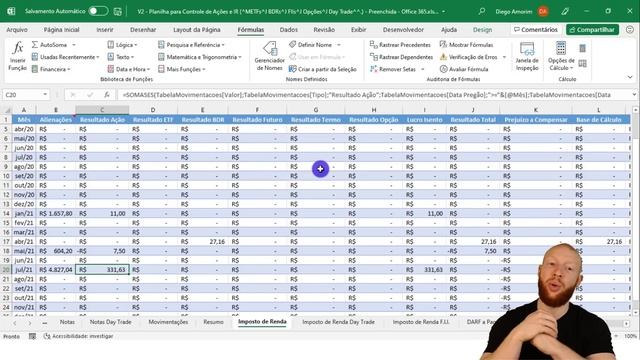Open the Layout da Página tab
The height and width of the screenshot is (360, 640).
[x=197, y=29]
